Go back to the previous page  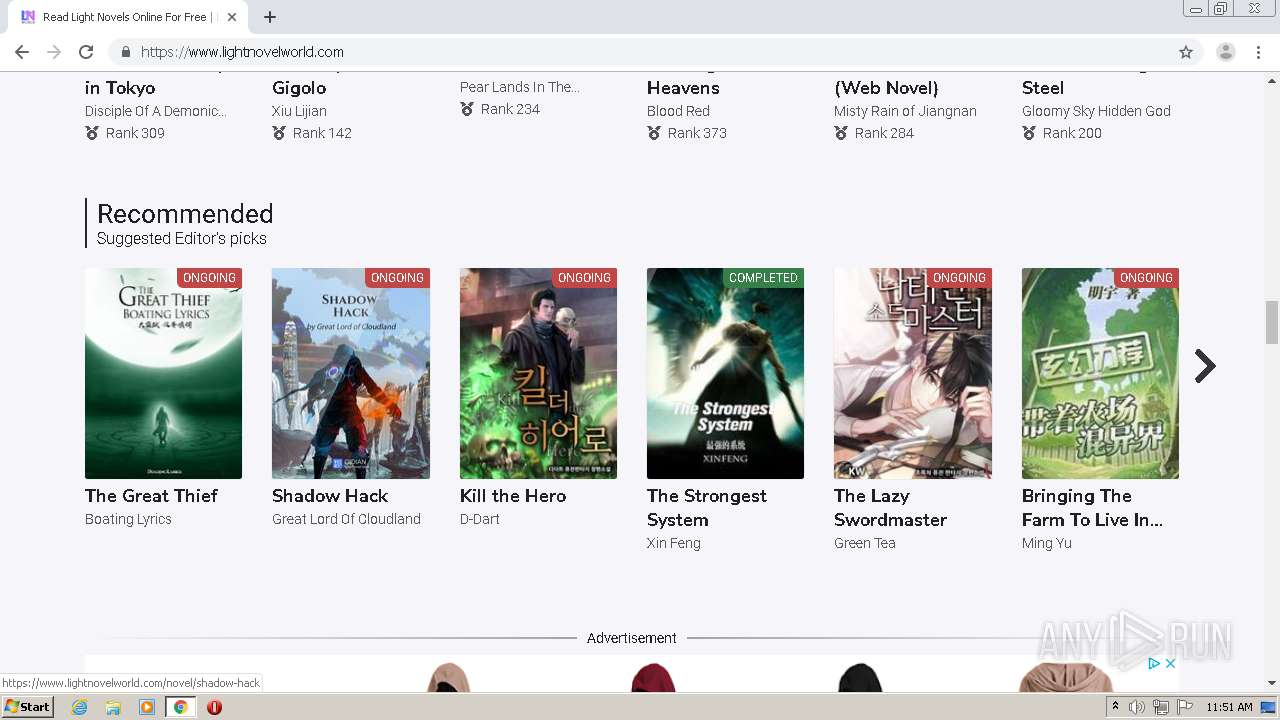click(x=22, y=52)
